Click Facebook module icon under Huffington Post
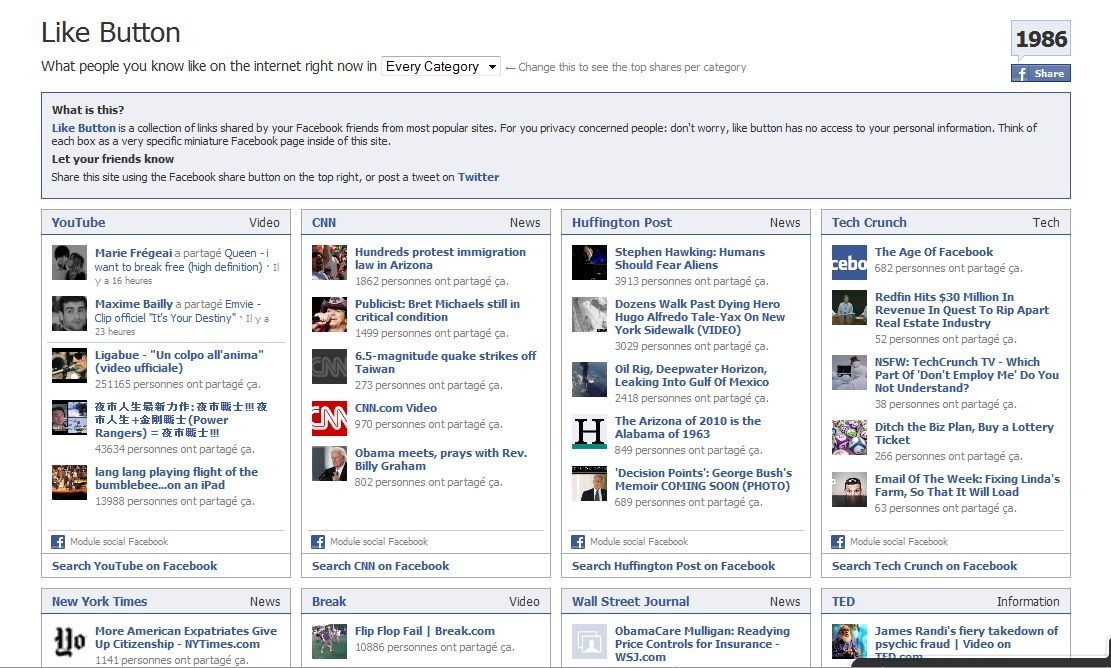The width and height of the screenshot is (1111, 668). pyautogui.click(x=578, y=542)
